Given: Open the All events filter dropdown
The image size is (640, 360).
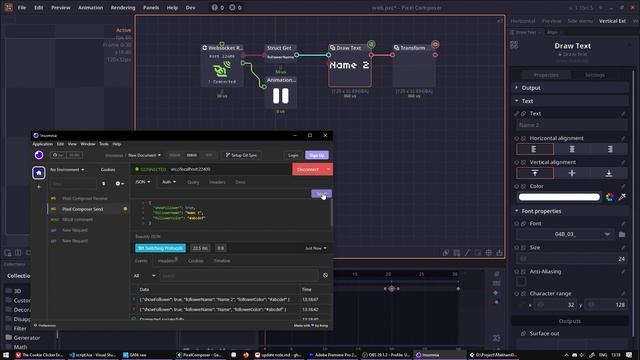Looking at the screenshot, I should (x=144, y=276).
